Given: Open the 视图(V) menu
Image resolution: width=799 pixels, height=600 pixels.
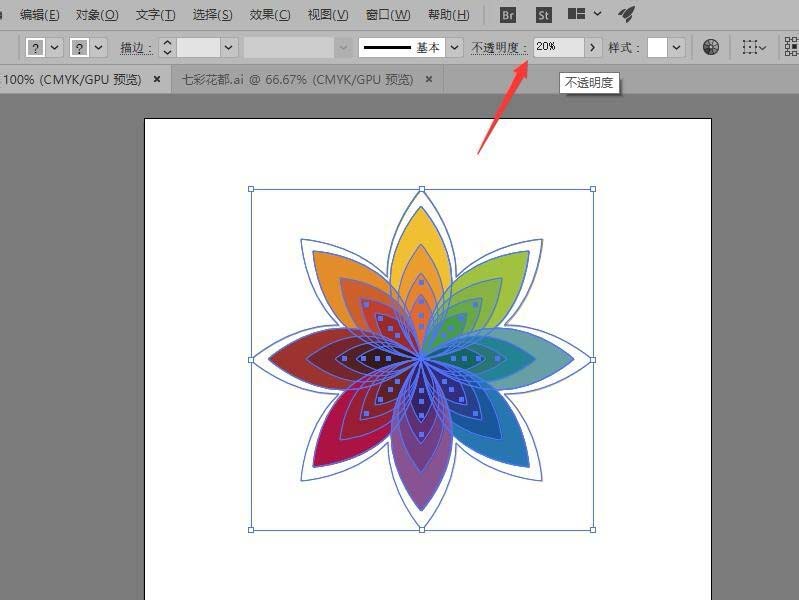Looking at the screenshot, I should pos(328,15).
